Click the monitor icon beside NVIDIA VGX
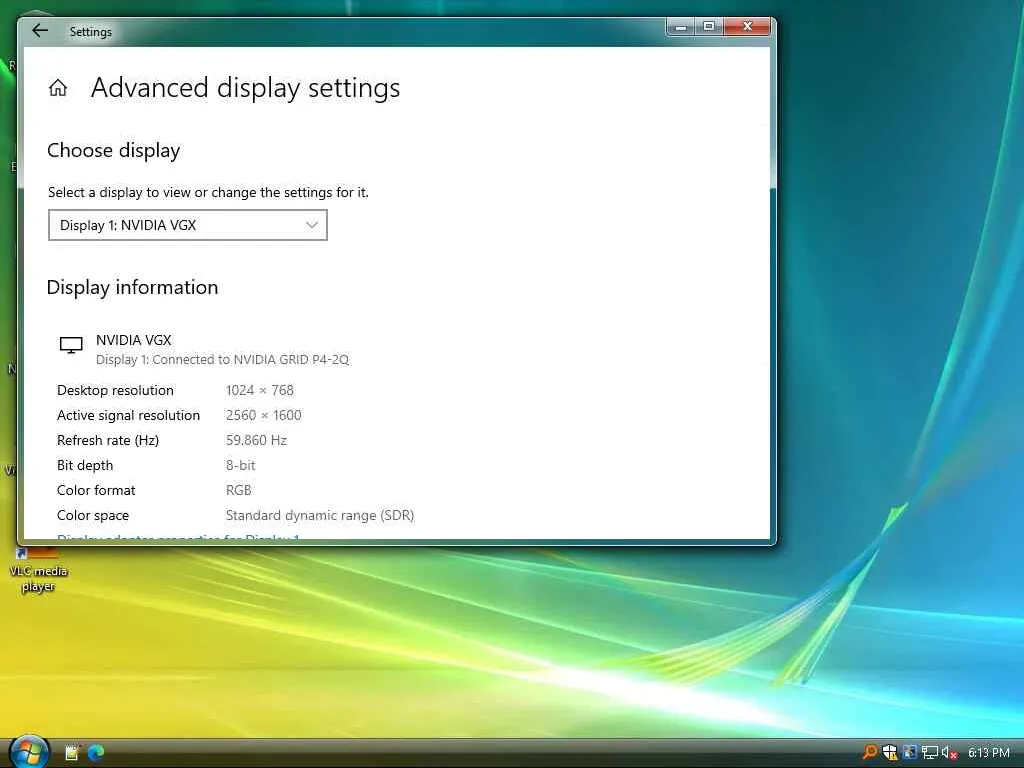 point(71,345)
